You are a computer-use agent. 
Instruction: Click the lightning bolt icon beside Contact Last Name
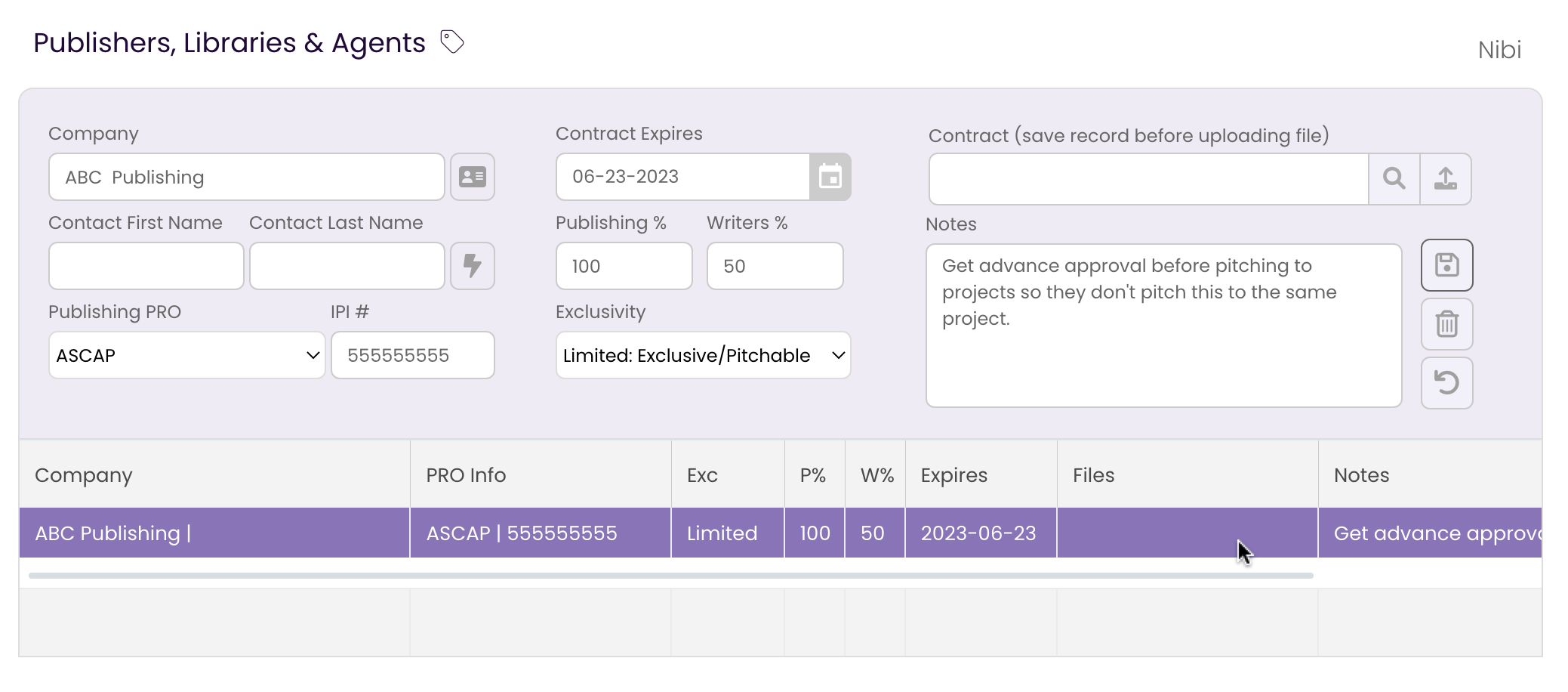tap(473, 266)
